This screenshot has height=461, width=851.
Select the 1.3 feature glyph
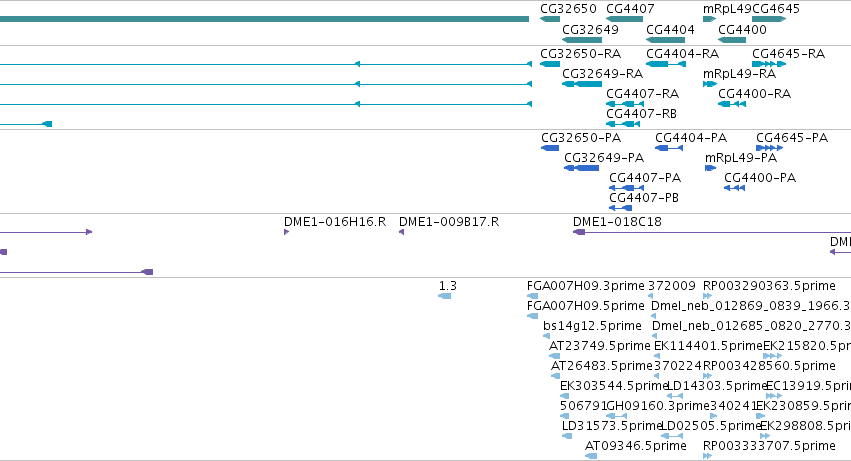point(444,296)
